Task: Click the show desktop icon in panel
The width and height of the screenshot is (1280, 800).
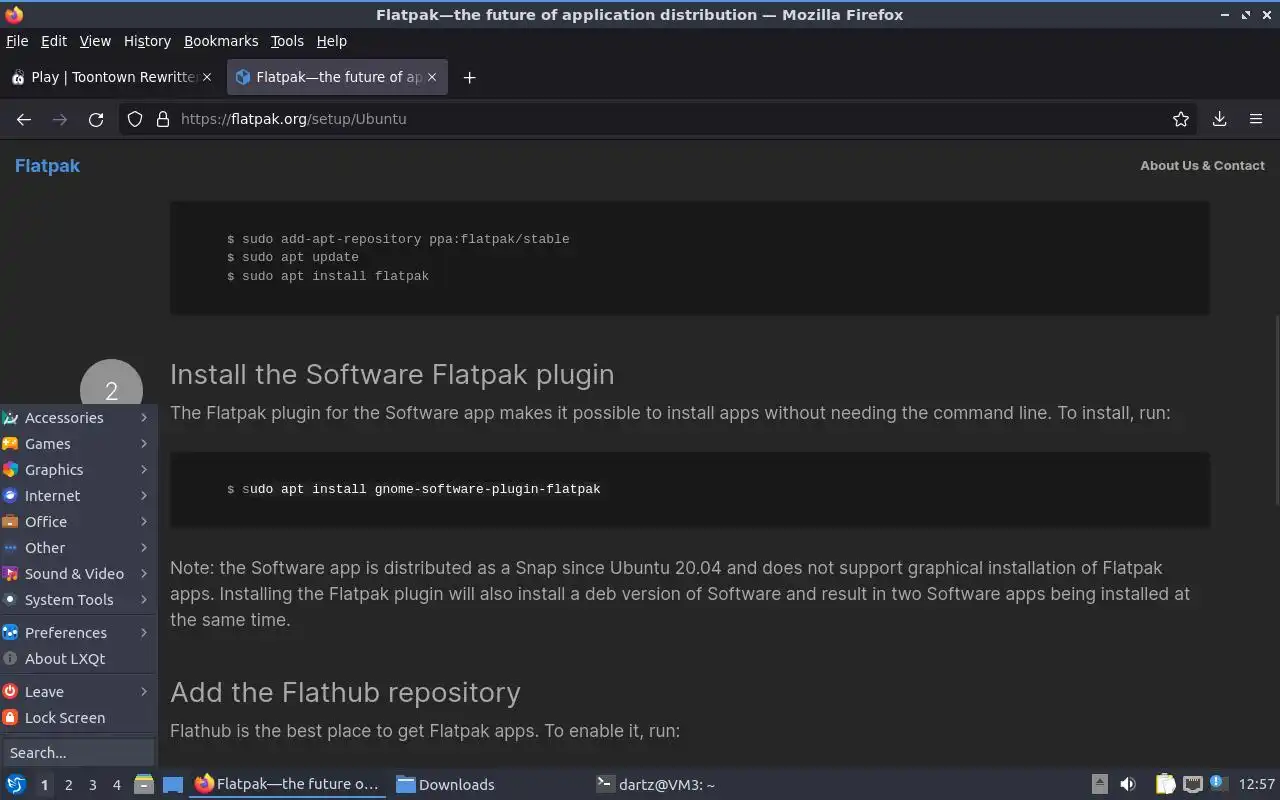Action: tap(173, 784)
